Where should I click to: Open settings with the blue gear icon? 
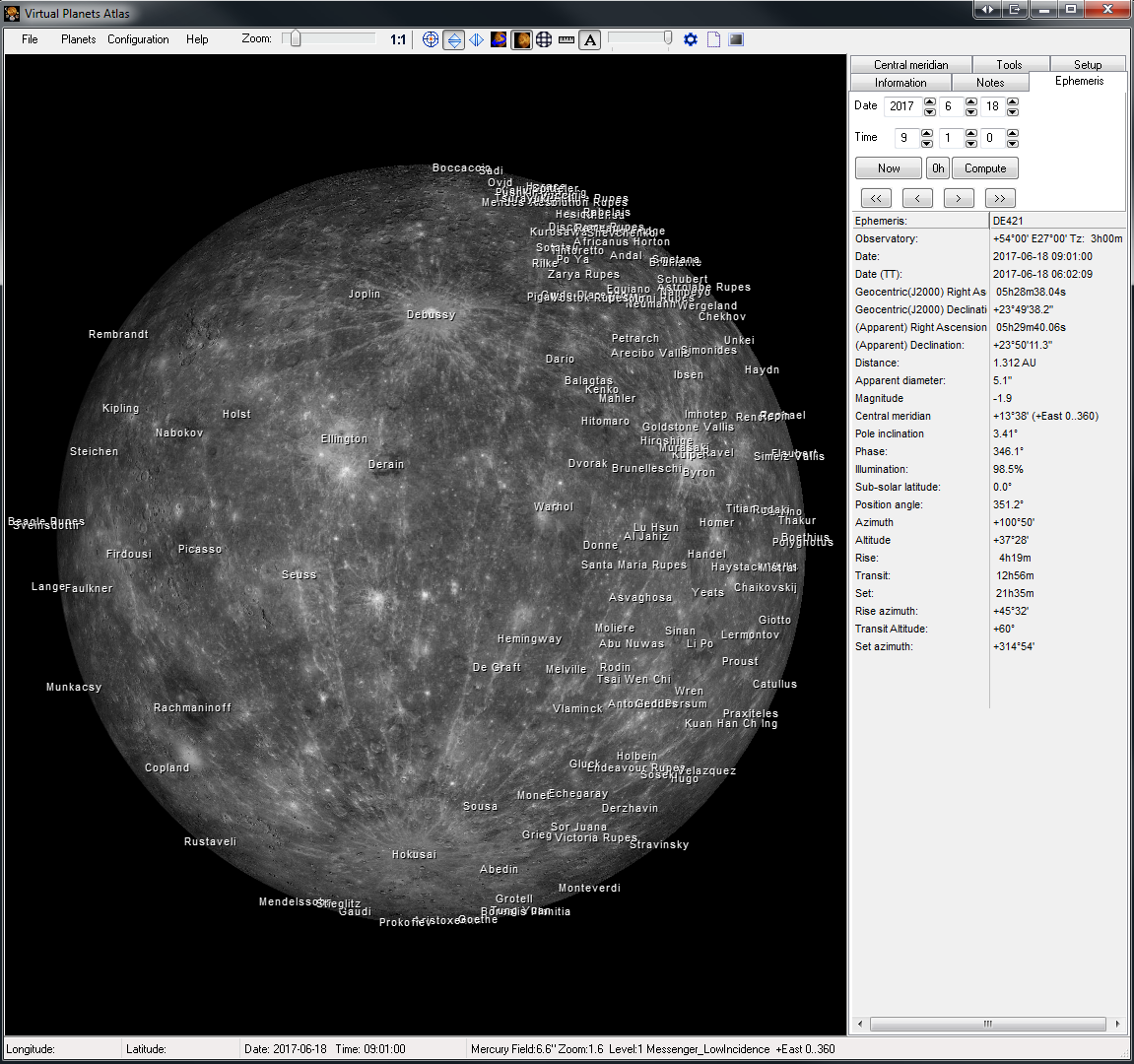(x=691, y=39)
